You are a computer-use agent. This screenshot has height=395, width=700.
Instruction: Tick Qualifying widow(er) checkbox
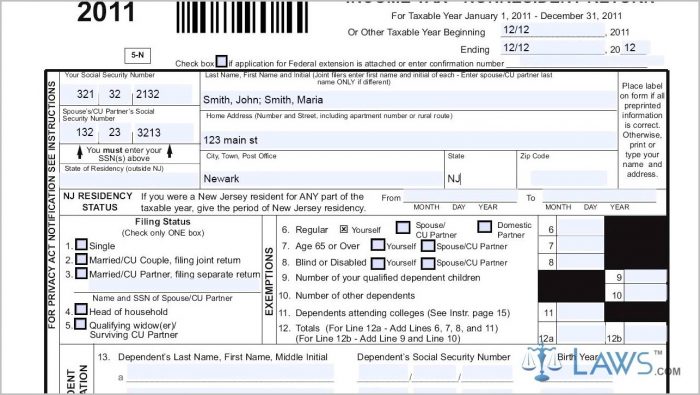click(x=80, y=324)
